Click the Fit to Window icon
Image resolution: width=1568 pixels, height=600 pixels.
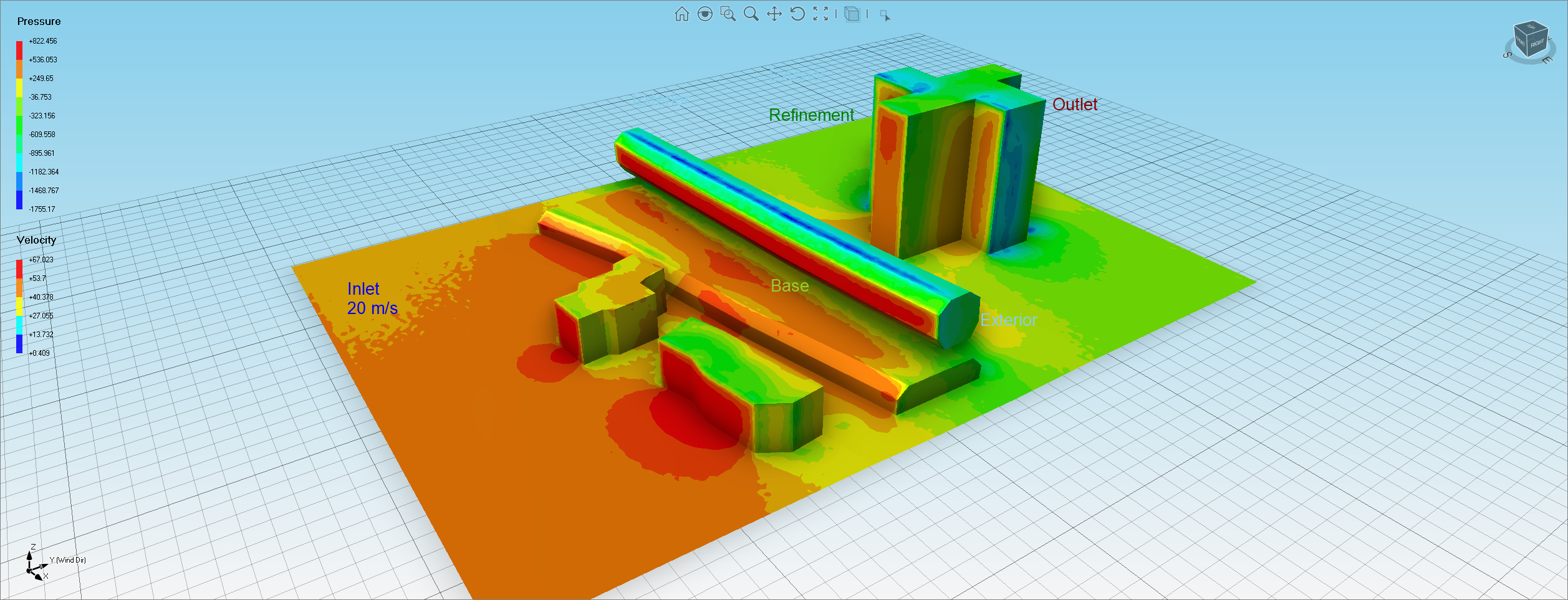pyautogui.click(x=820, y=14)
